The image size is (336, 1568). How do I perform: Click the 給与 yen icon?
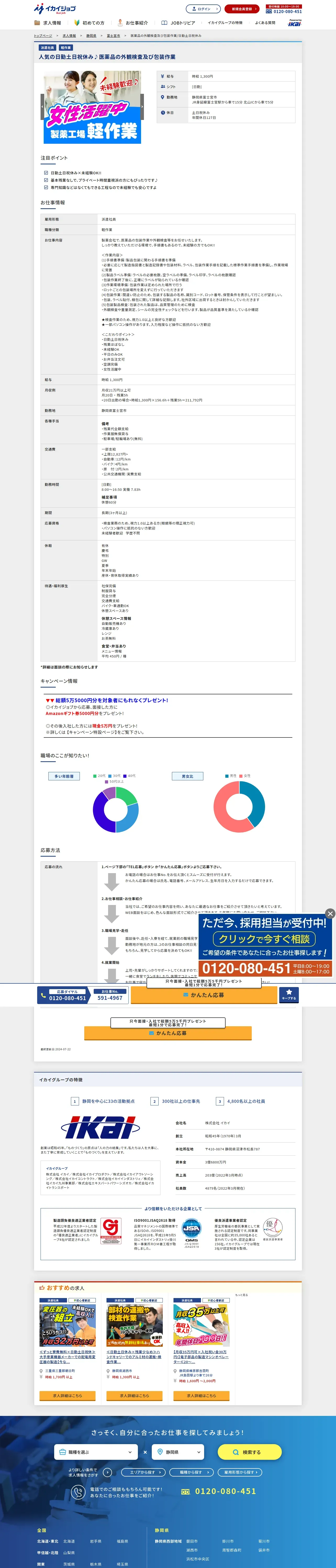coord(162,77)
